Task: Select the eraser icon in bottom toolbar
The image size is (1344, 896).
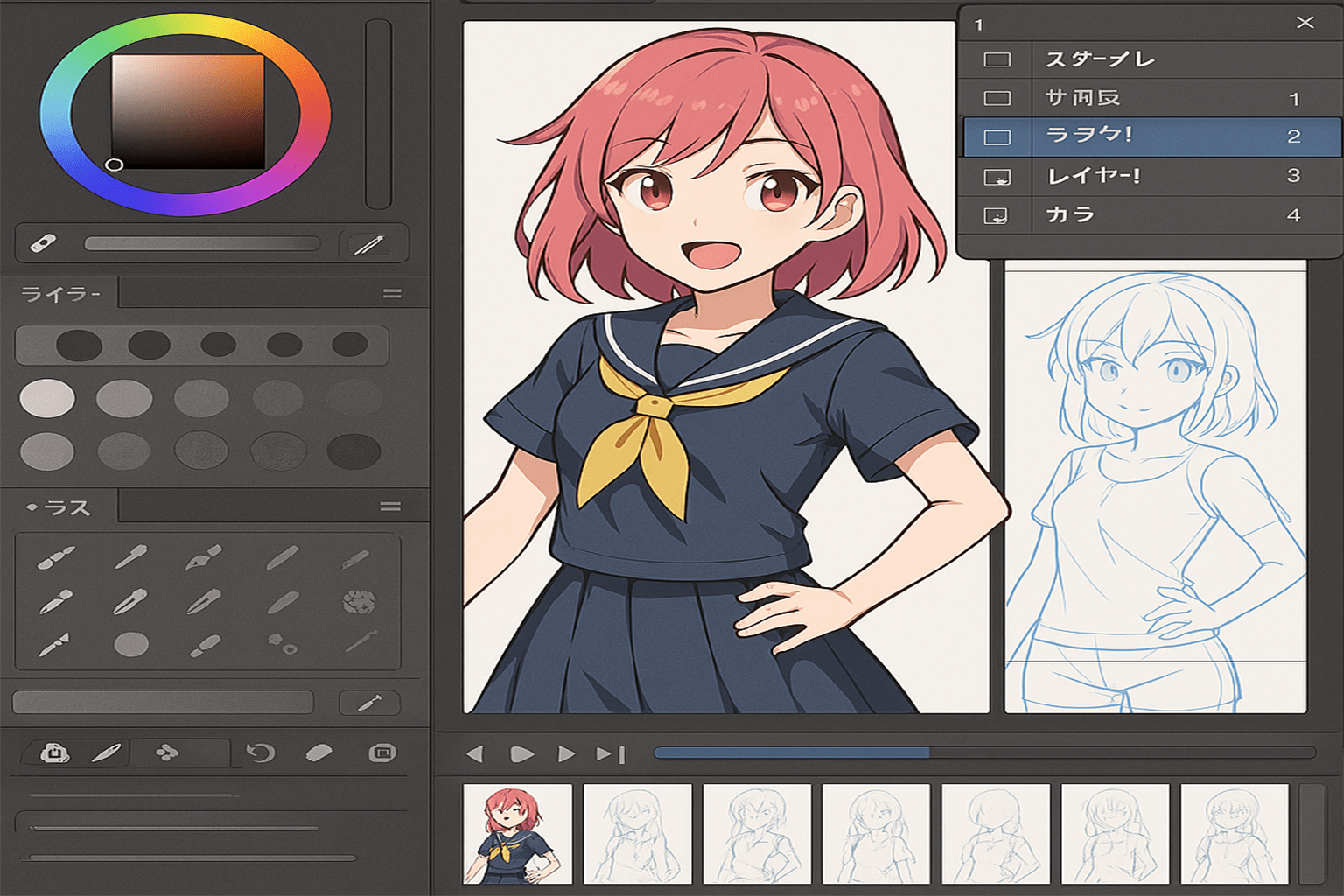Action: (x=318, y=752)
